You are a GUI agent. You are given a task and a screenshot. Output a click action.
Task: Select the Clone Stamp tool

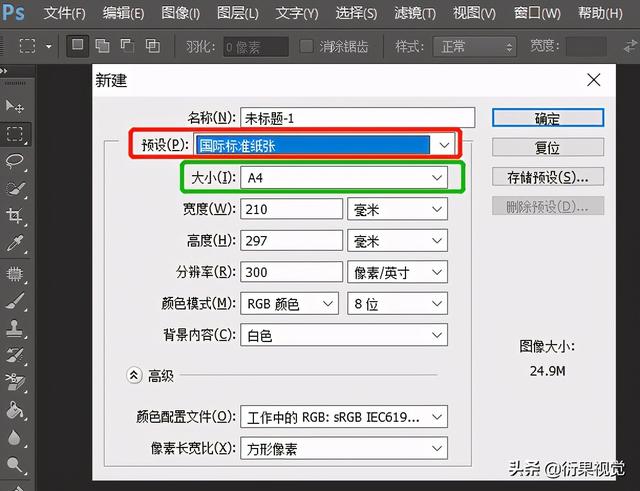(15, 328)
